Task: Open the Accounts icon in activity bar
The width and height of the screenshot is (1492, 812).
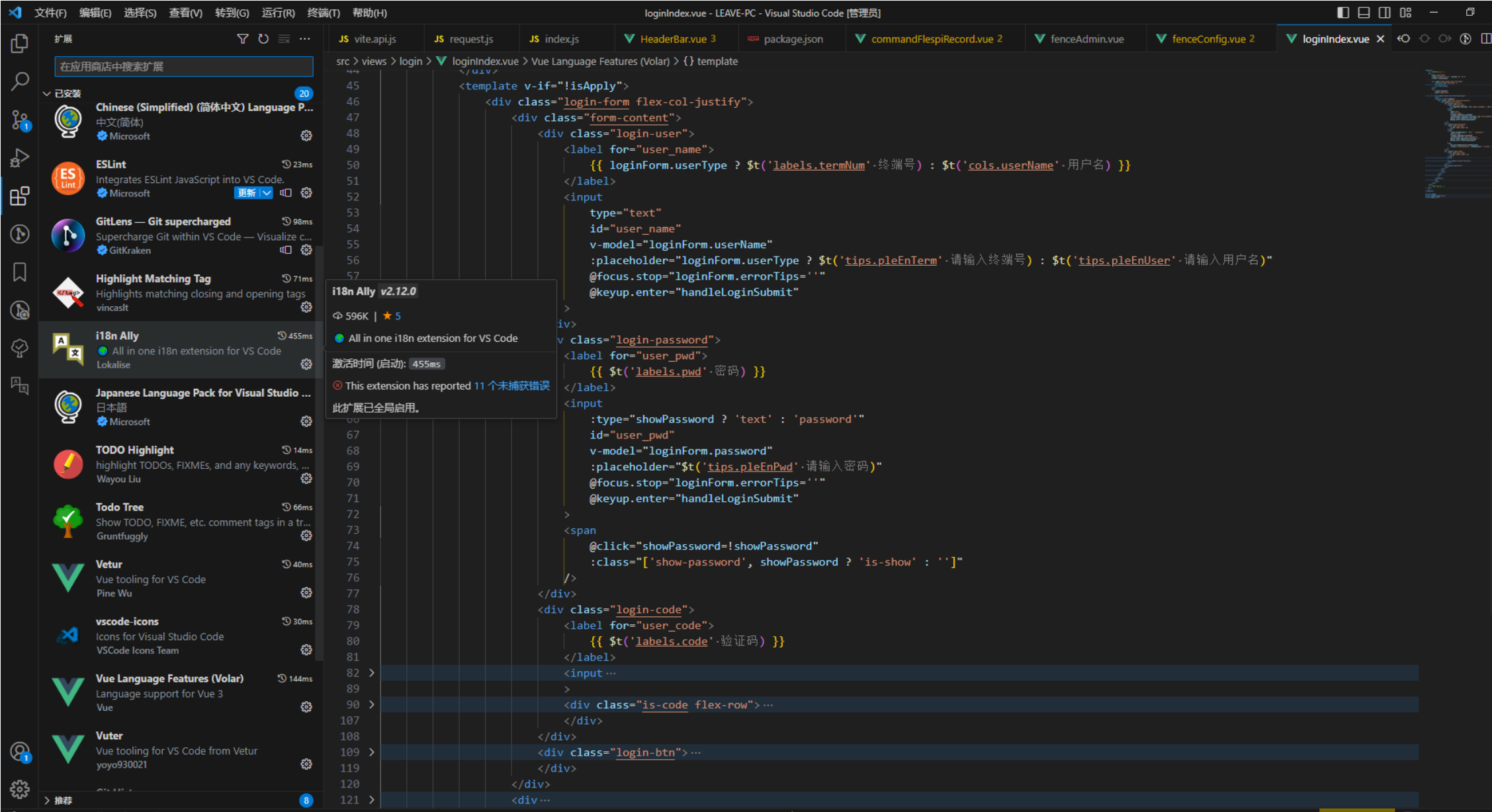Action: click(20, 752)
